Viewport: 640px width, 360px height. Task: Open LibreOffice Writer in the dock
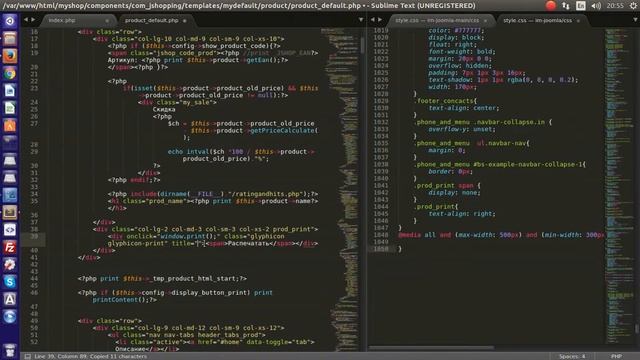click(x=10, y=91)
